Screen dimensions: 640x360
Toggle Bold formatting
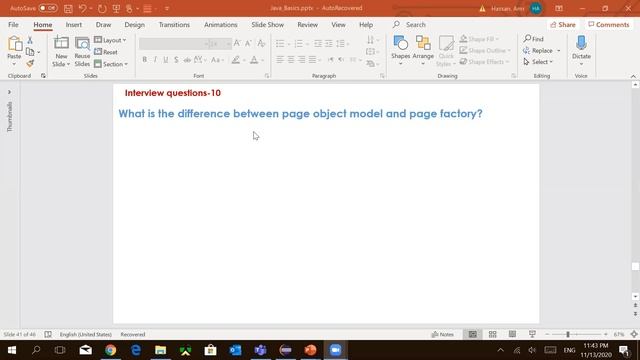click(x=144, y=60)
